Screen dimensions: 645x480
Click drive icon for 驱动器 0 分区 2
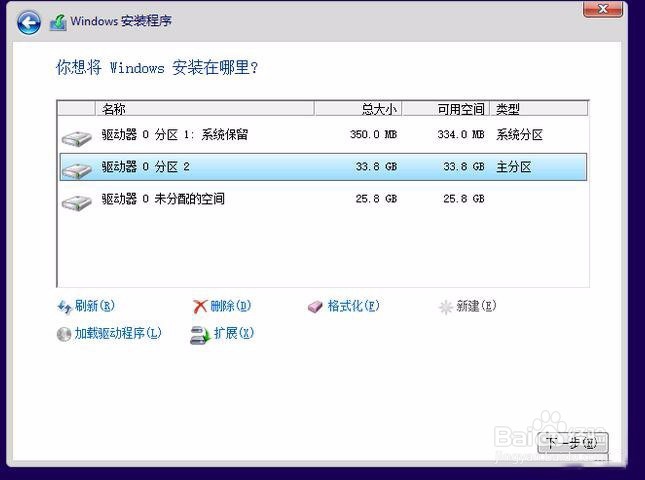tap(77, 170)
